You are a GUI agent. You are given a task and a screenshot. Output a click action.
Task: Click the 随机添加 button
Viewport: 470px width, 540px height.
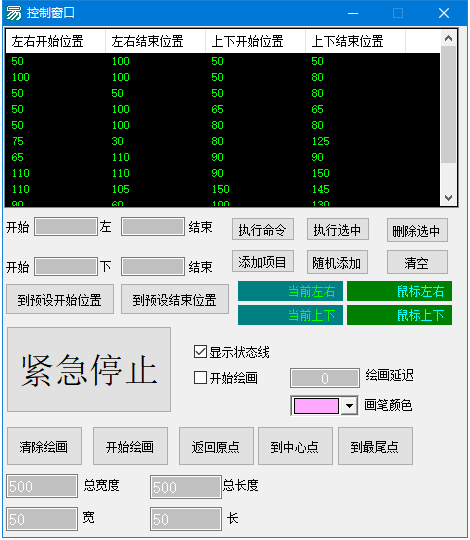(x=337, y=262)
